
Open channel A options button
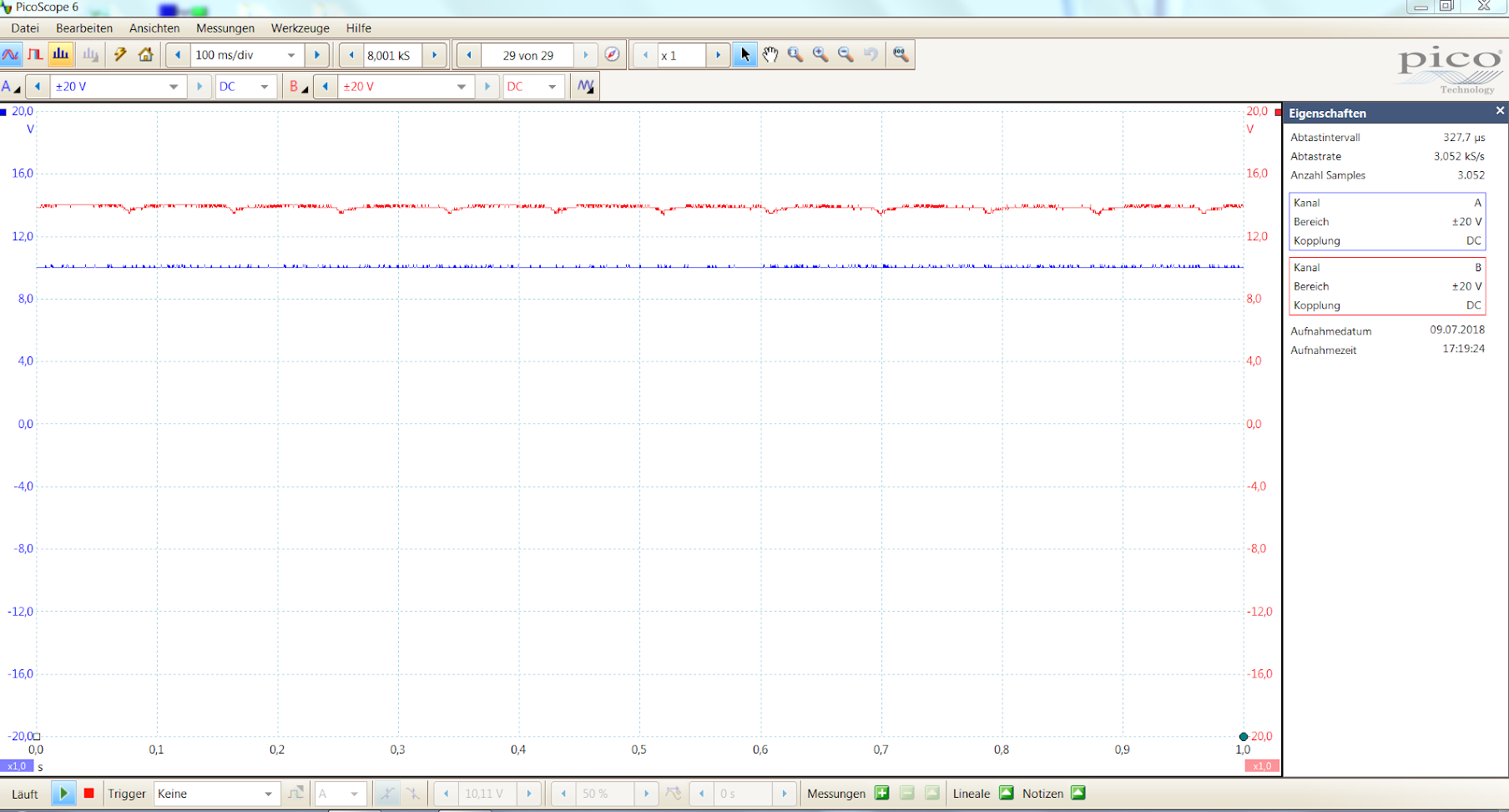(11, 87)
